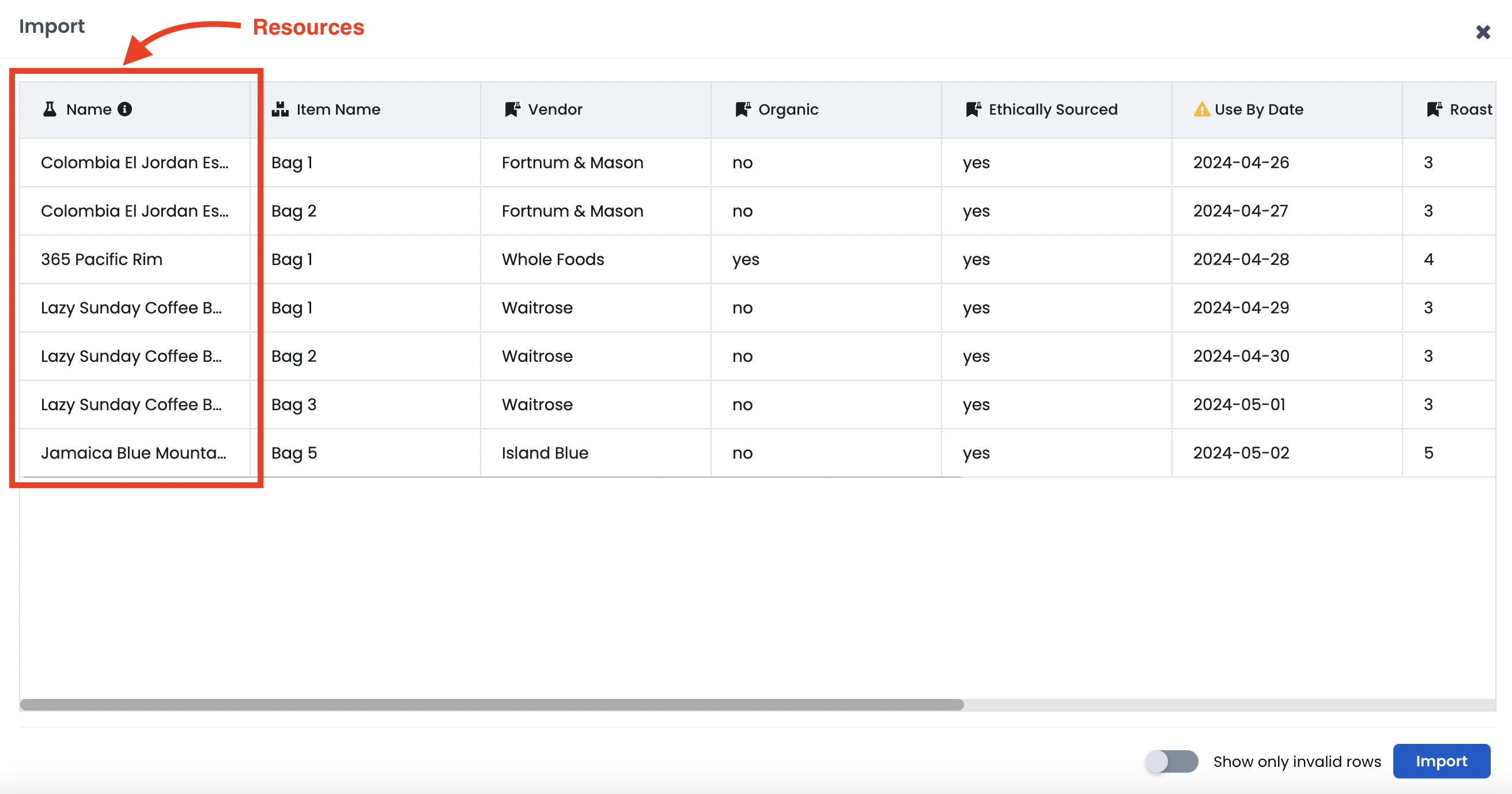Click the horizontal scrollbar thumb
This screenshot has height=794, width=1512.
tap(492, 704)
